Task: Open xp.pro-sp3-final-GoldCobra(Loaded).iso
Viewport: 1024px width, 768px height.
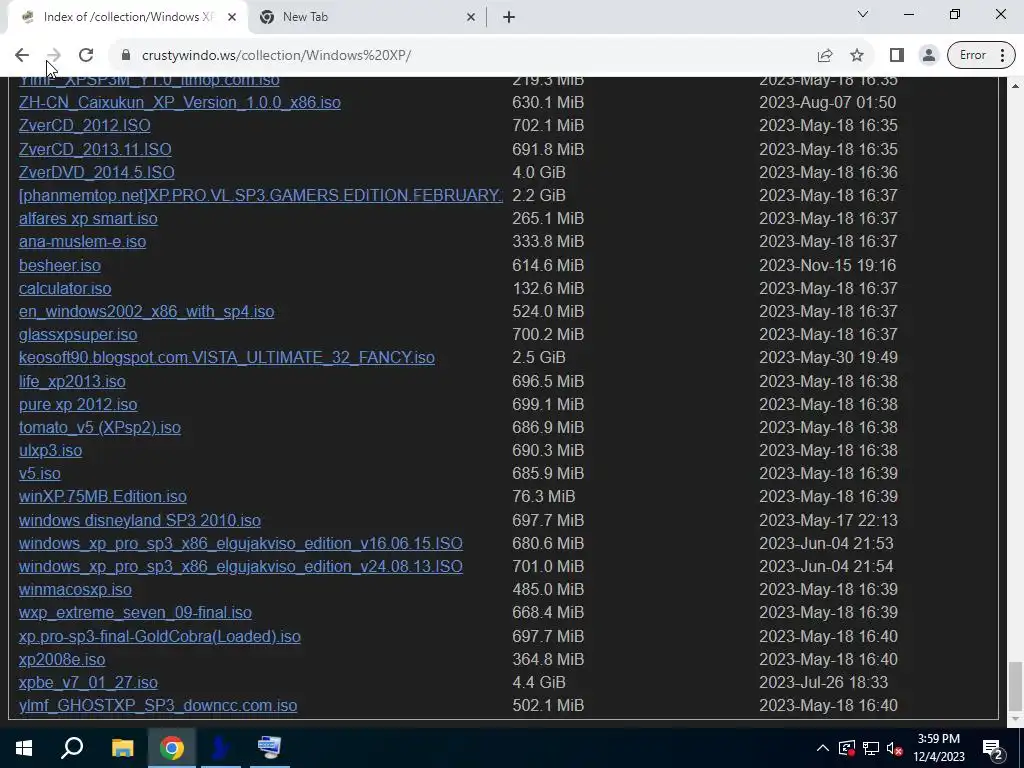Action: point(159,636)
